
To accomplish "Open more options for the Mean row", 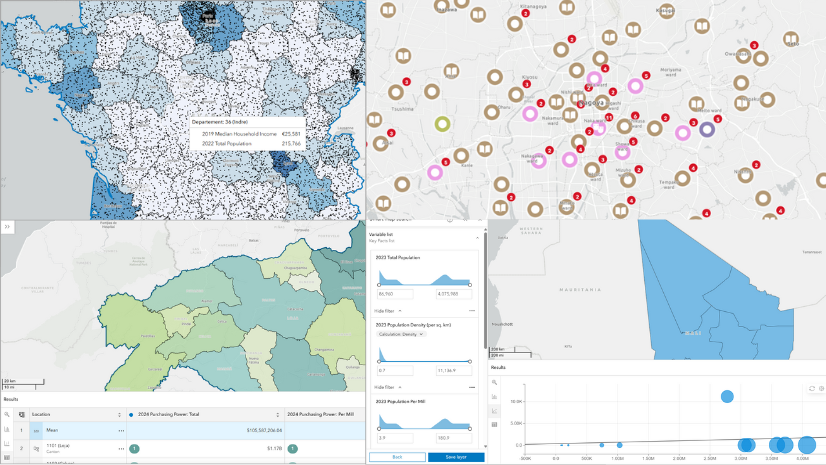I will click(121, 431).
